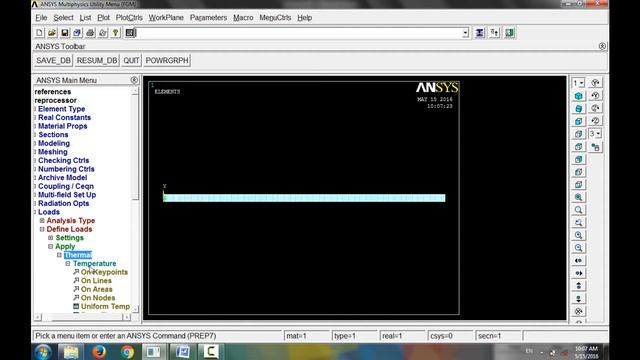Switch to Top View cube icon
The height and width of the screenshot is (360, 640).
[x=578, y=147]
